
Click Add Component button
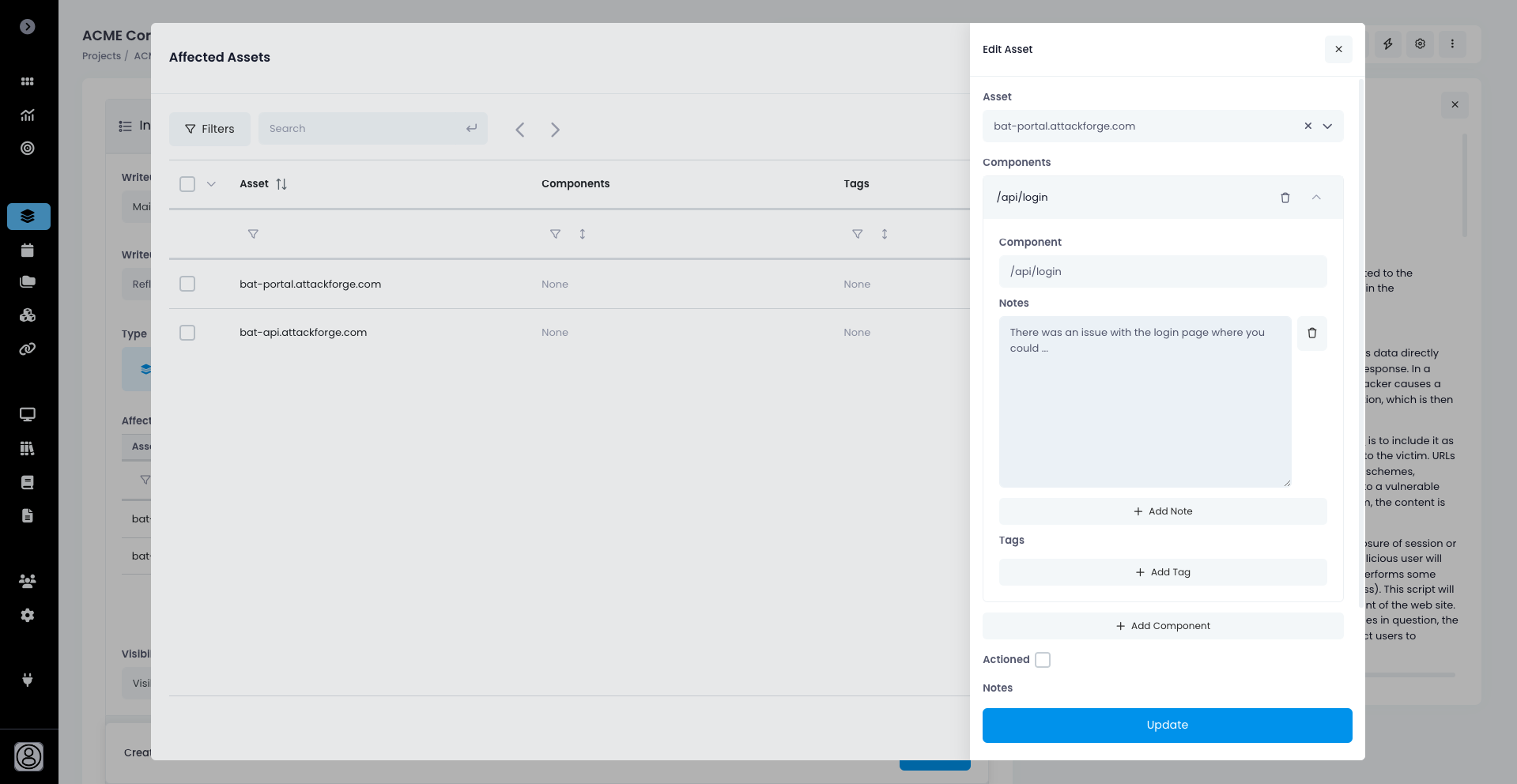[1163, 626]
